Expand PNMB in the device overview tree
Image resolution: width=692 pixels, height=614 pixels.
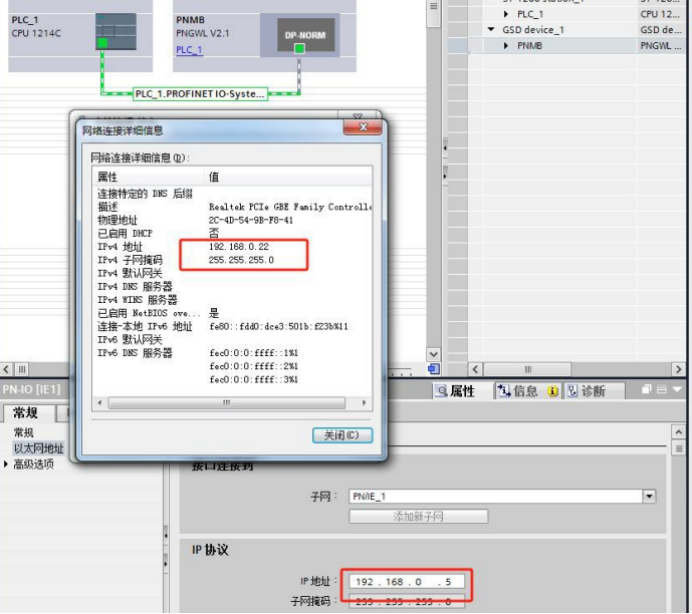coord(506,45)
